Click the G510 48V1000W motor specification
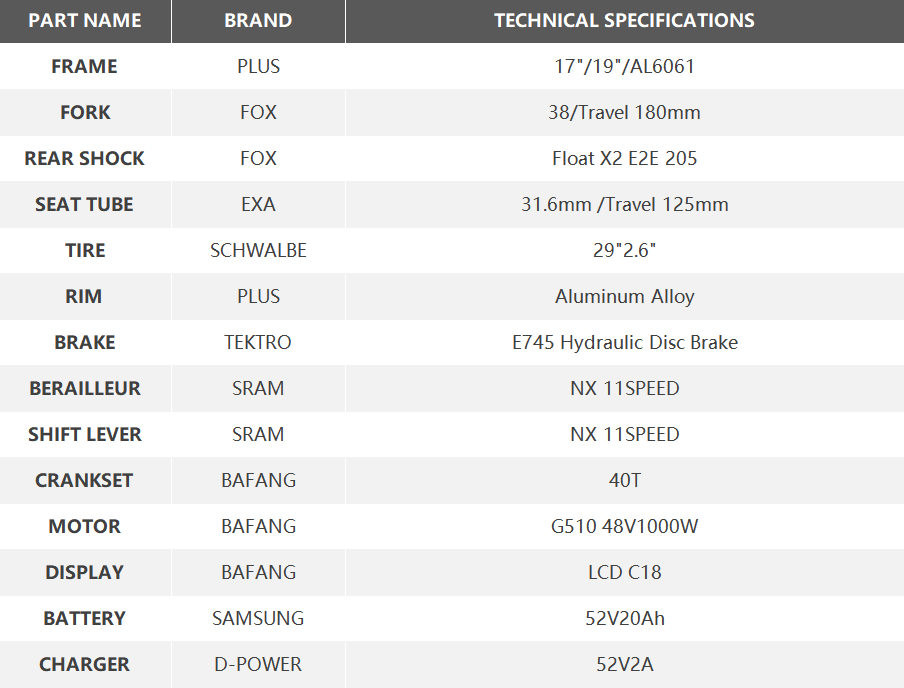 624,527
